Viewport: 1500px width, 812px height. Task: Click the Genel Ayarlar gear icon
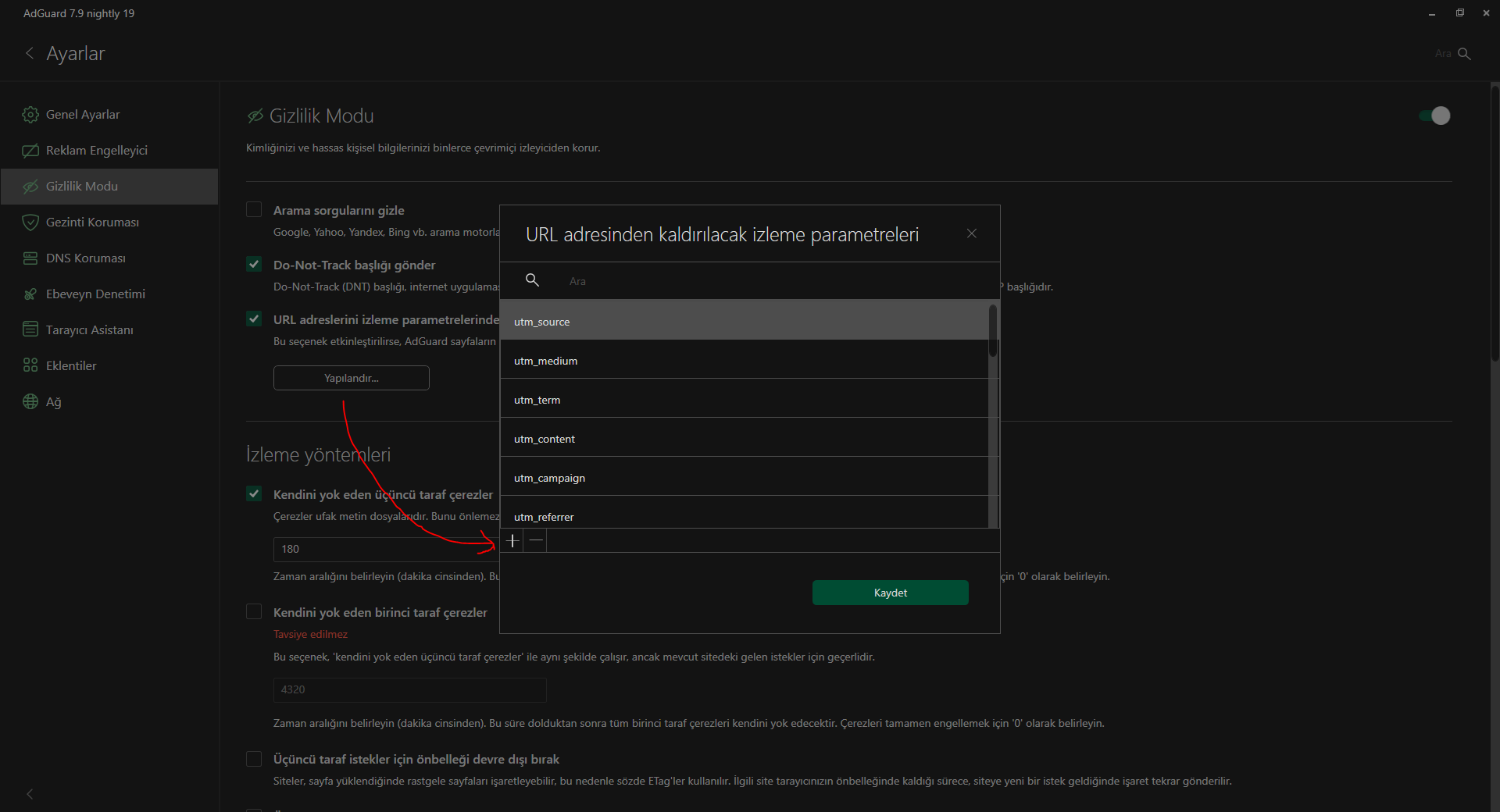coord(30,115)
